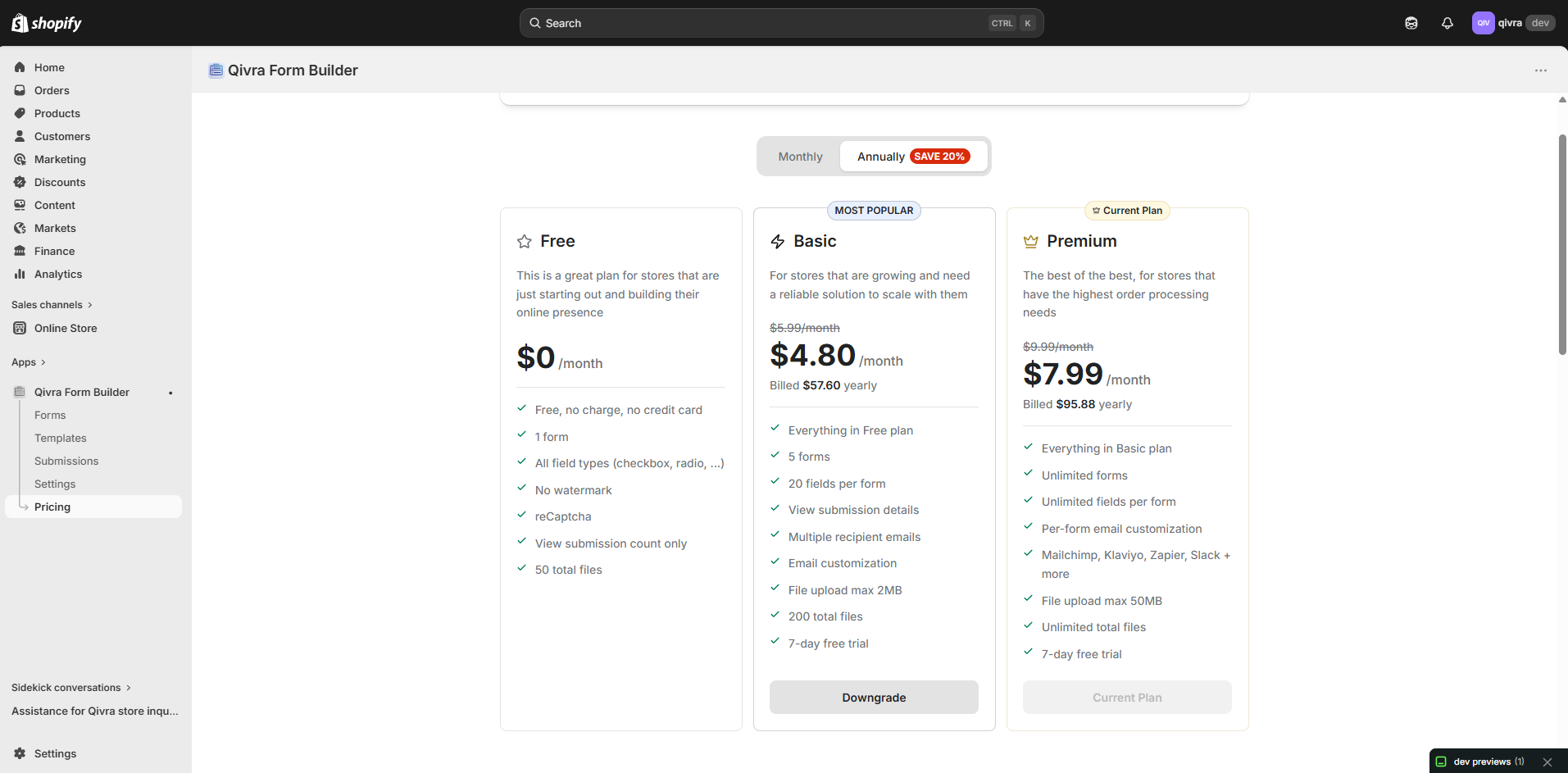Screen dimensions: 1568x773
Task: Click 'File upload max 50MB' text
Action: click(1102, 601)
